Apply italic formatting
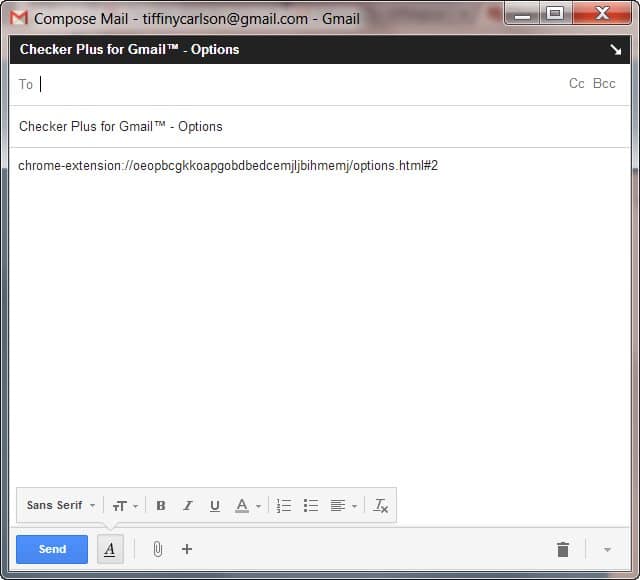The height and width of the screenshot is (580, 640). [188, 506]
